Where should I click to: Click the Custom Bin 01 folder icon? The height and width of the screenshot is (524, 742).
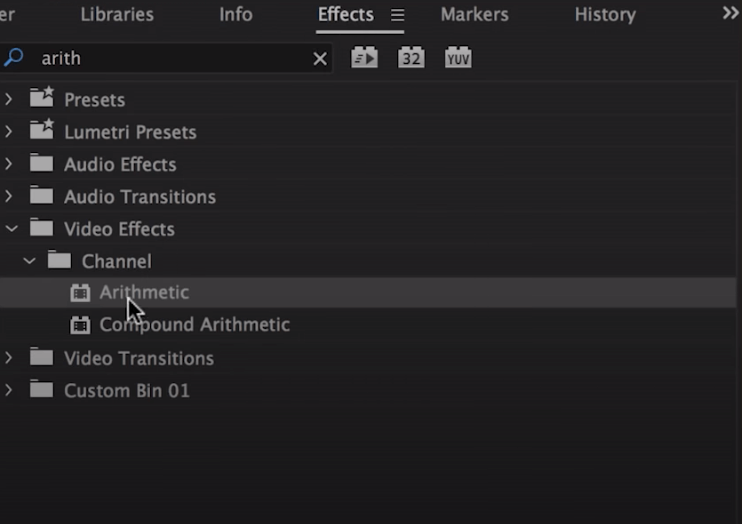(42, 389)
